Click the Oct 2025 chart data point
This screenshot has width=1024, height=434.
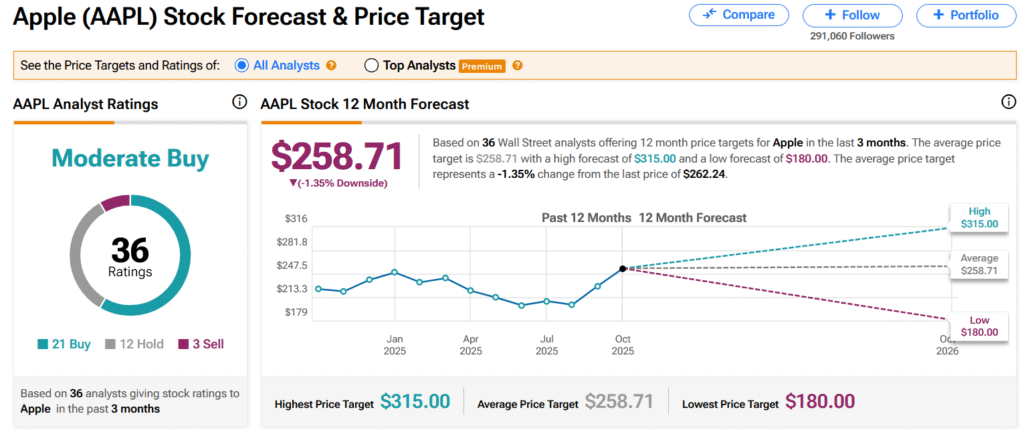pos(622,268)
